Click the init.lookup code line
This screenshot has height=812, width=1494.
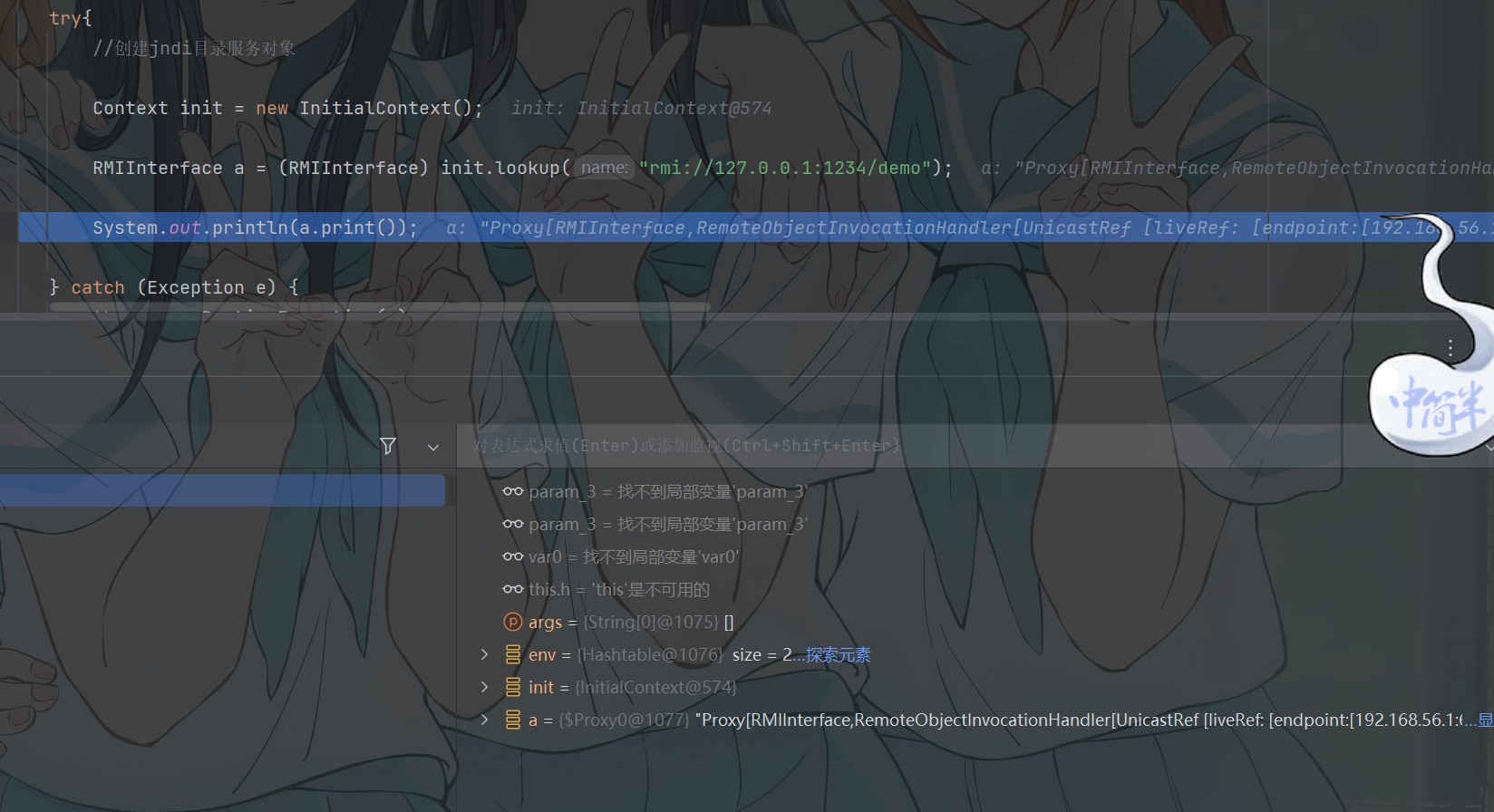tap(522, 168)
